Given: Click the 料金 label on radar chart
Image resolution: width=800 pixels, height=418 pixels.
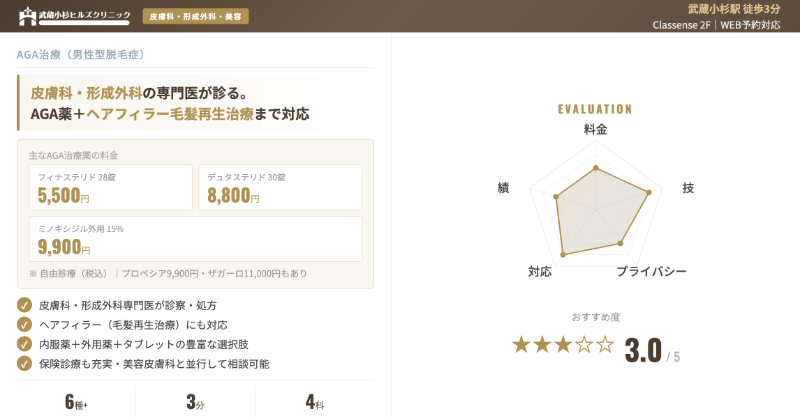Looking at the screenshot, I should [595, 129].
